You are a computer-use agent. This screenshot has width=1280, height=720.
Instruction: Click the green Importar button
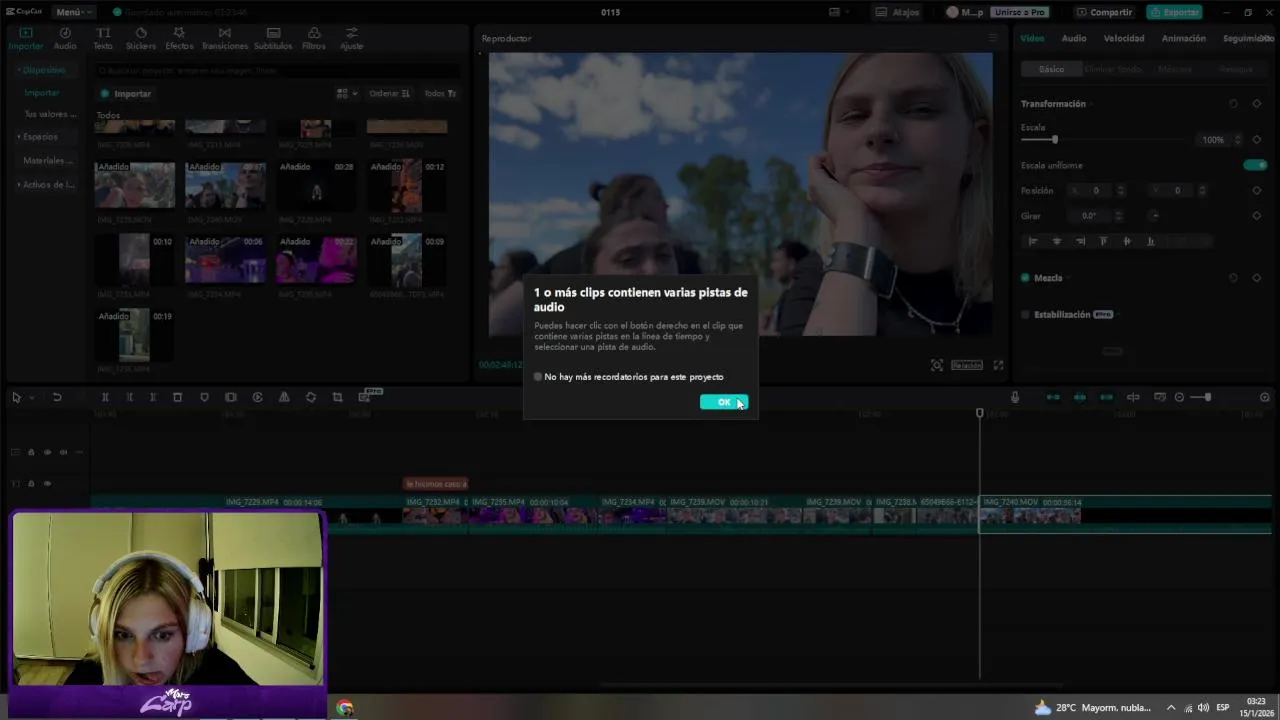tap(126, 93)
